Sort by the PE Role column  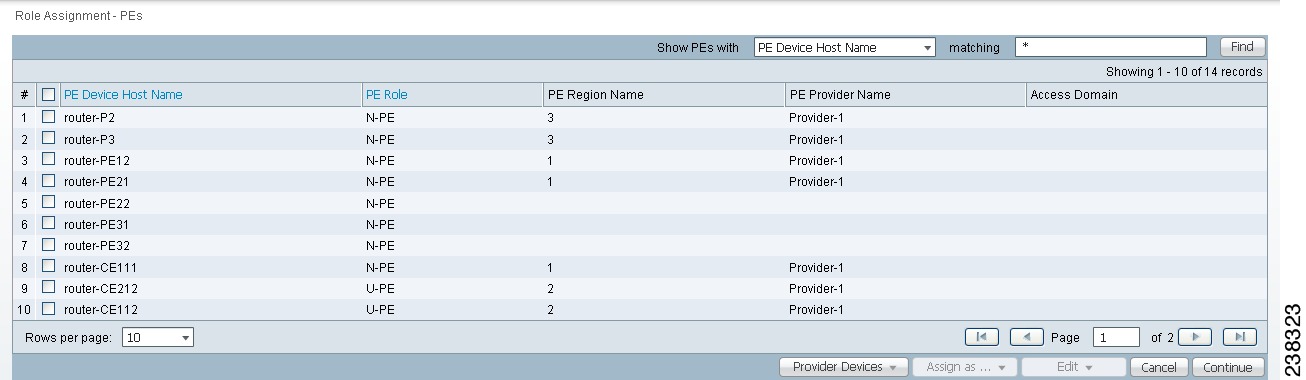[387, 95]
